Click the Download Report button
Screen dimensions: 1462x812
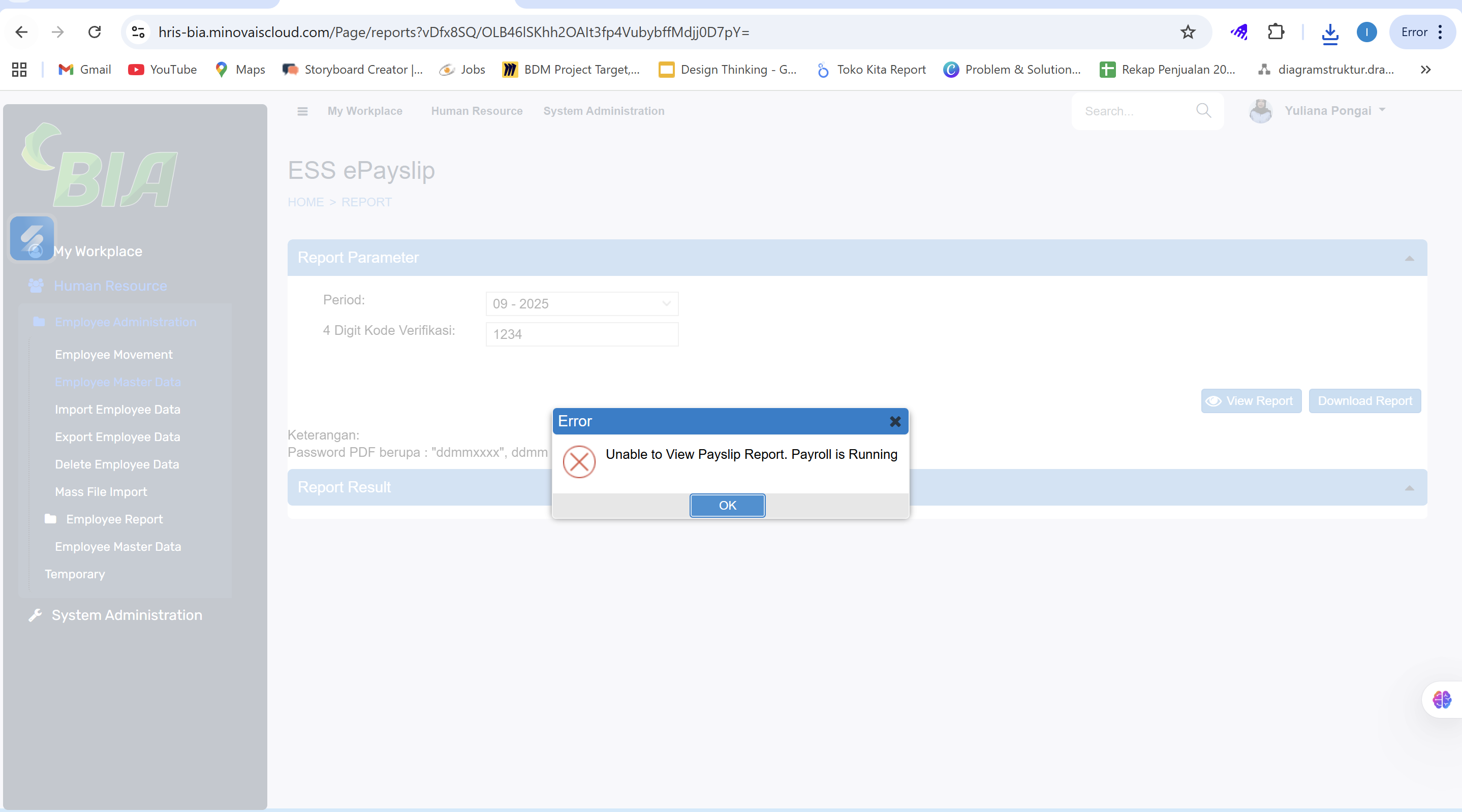tap(1364, 401)
